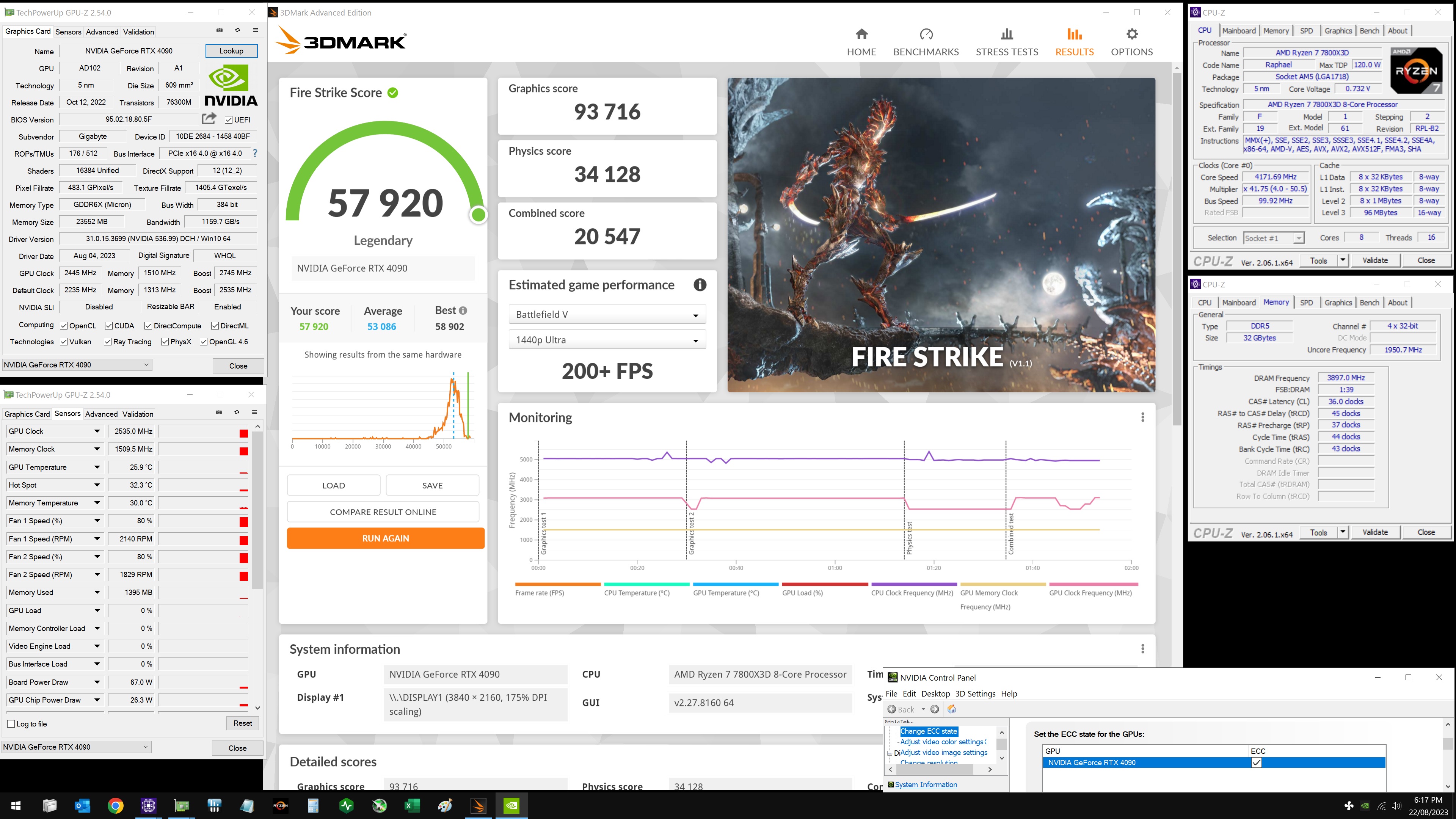Open the 1440p Ultra resolution dropdown
Viewport: 1456px width, 819px height.
click(x=607, y=340)
